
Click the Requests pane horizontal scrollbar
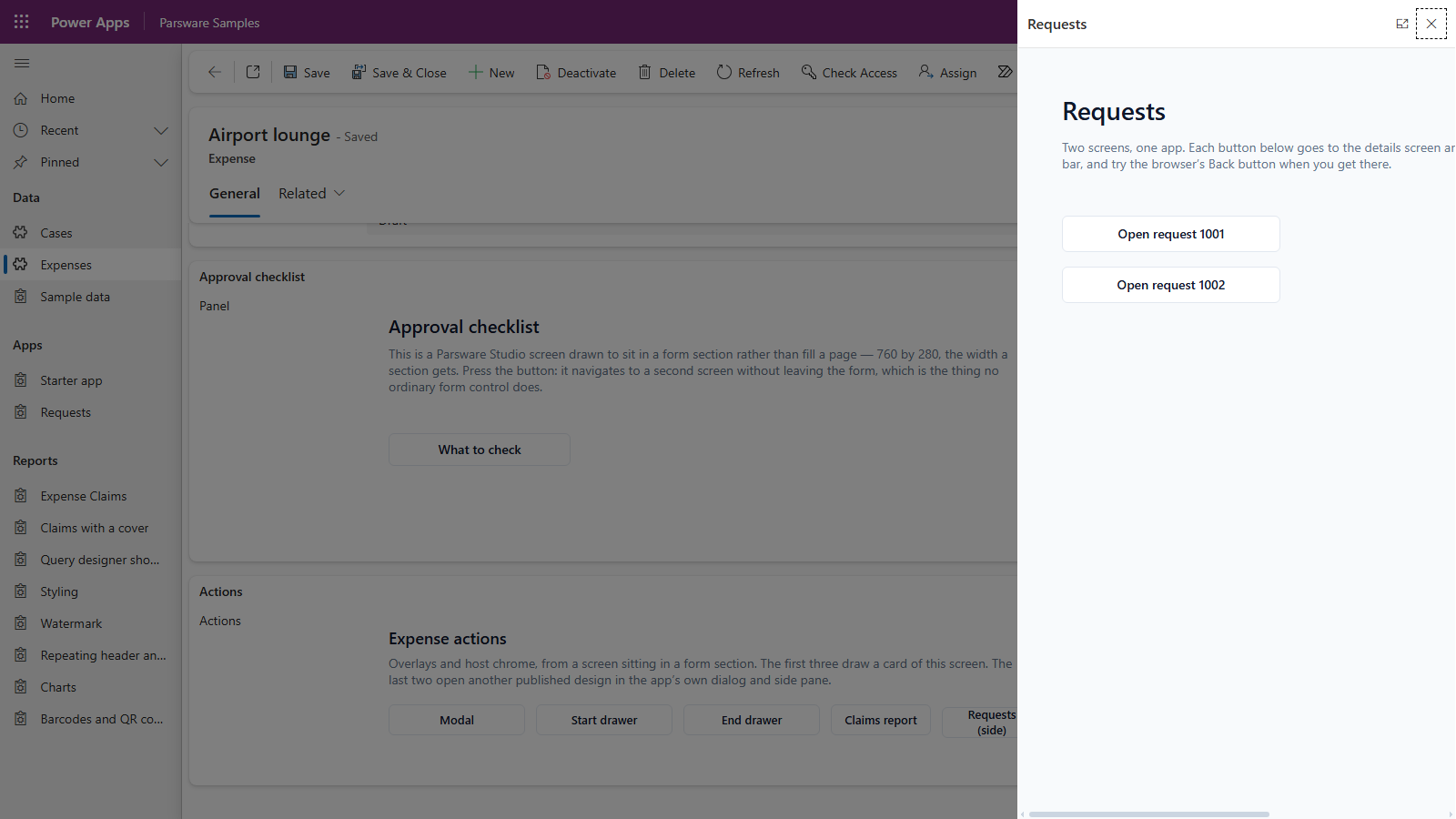[x=1149, y=814]
